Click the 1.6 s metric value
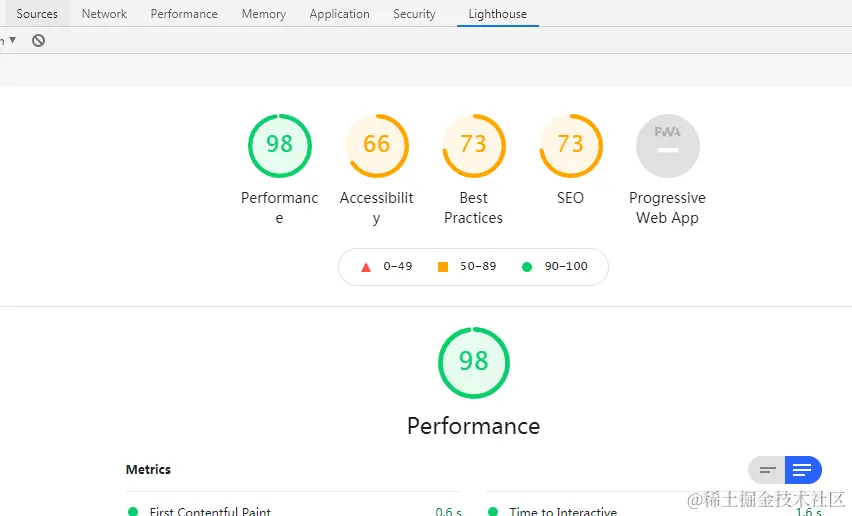The width and height of the screenshot is (852, 516). (809, 512)
